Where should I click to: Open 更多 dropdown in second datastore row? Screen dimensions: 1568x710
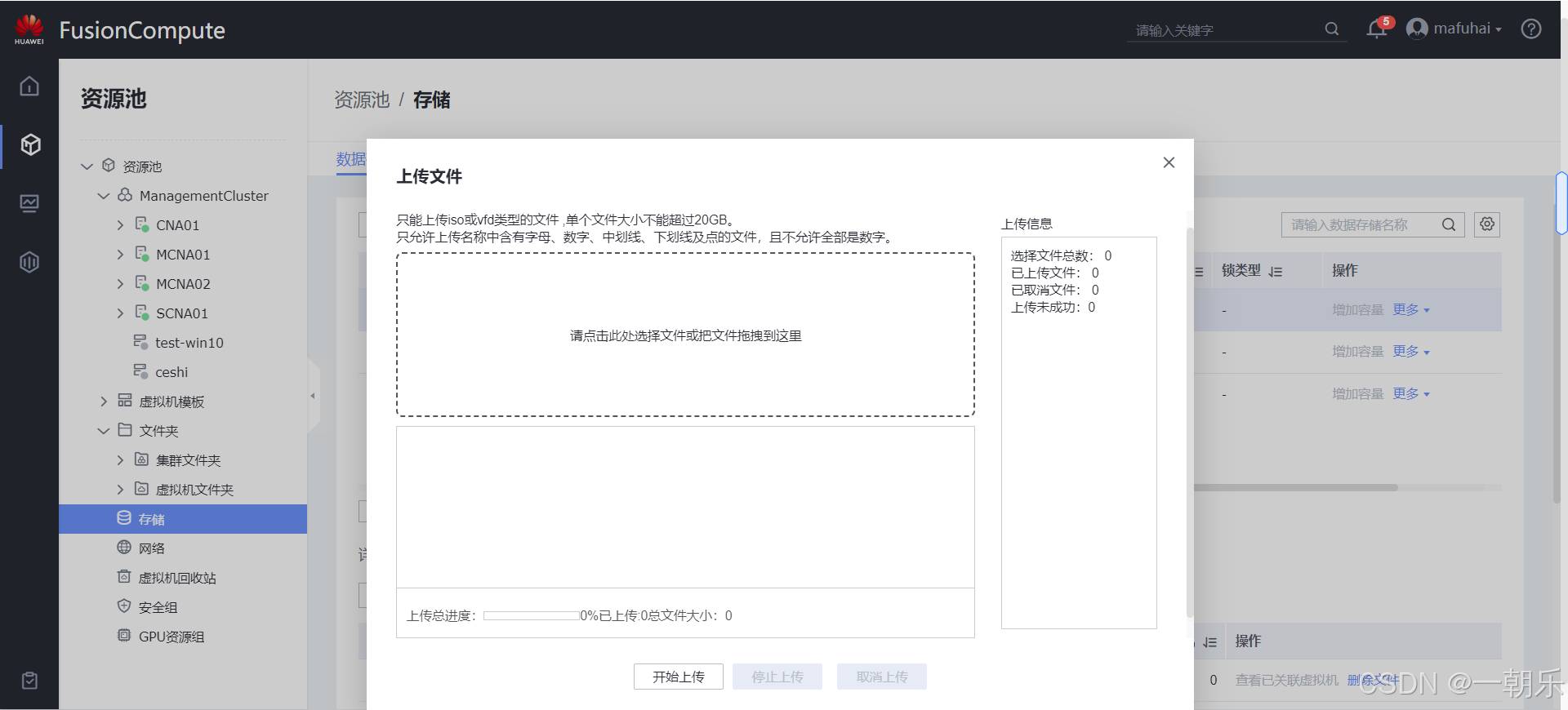[x=1411, y=352]
